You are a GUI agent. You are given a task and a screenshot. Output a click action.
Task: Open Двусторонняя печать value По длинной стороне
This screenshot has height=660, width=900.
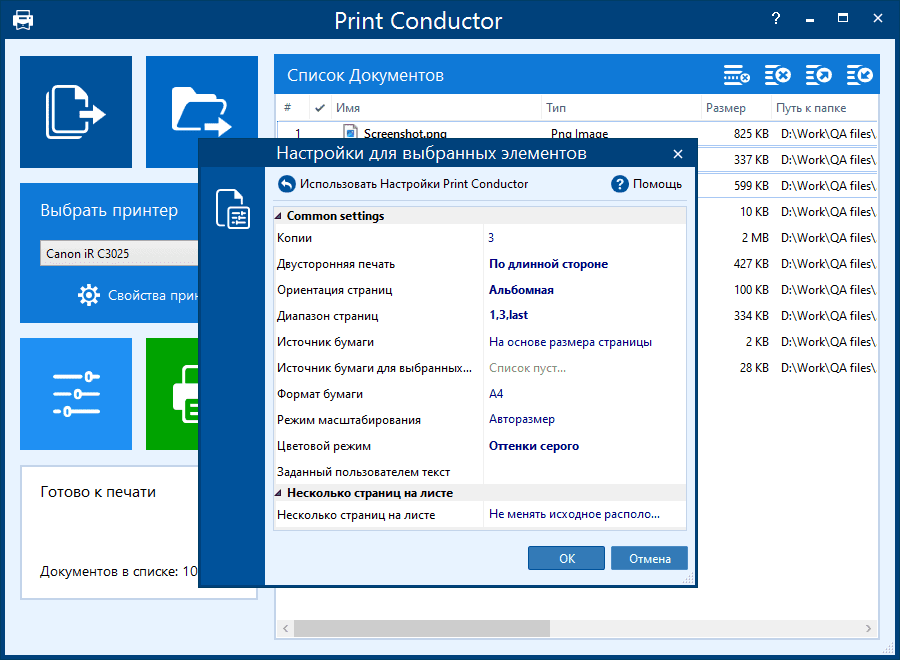pyautogui.click(x=548, y=264)
